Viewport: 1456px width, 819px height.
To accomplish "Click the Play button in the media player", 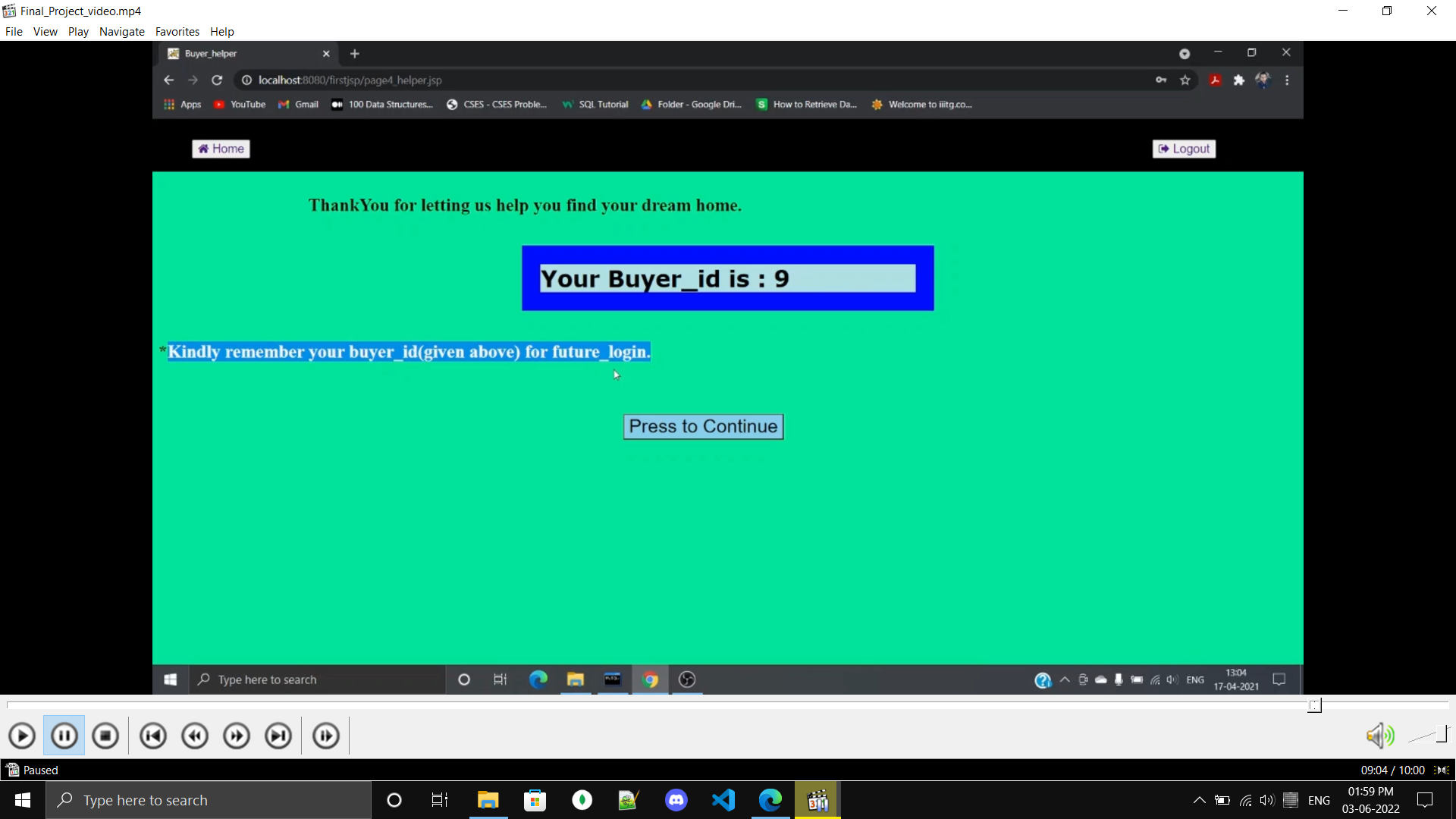I will tap(22, 736).
